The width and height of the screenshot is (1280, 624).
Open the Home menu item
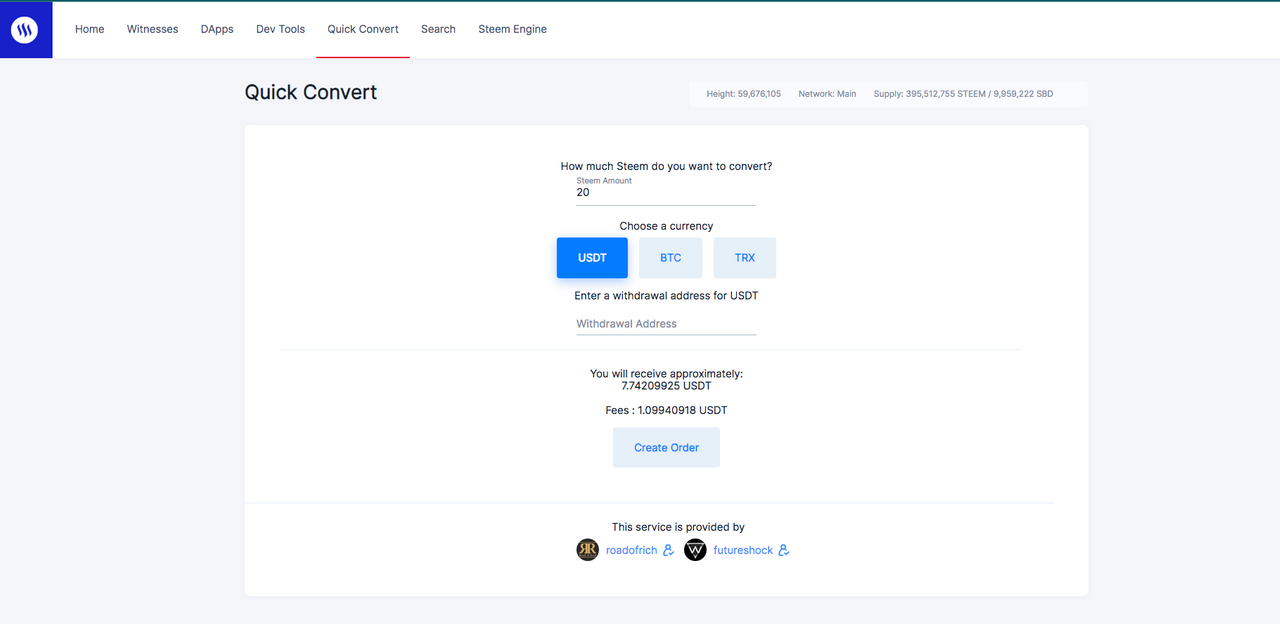[x=90, y=29]
